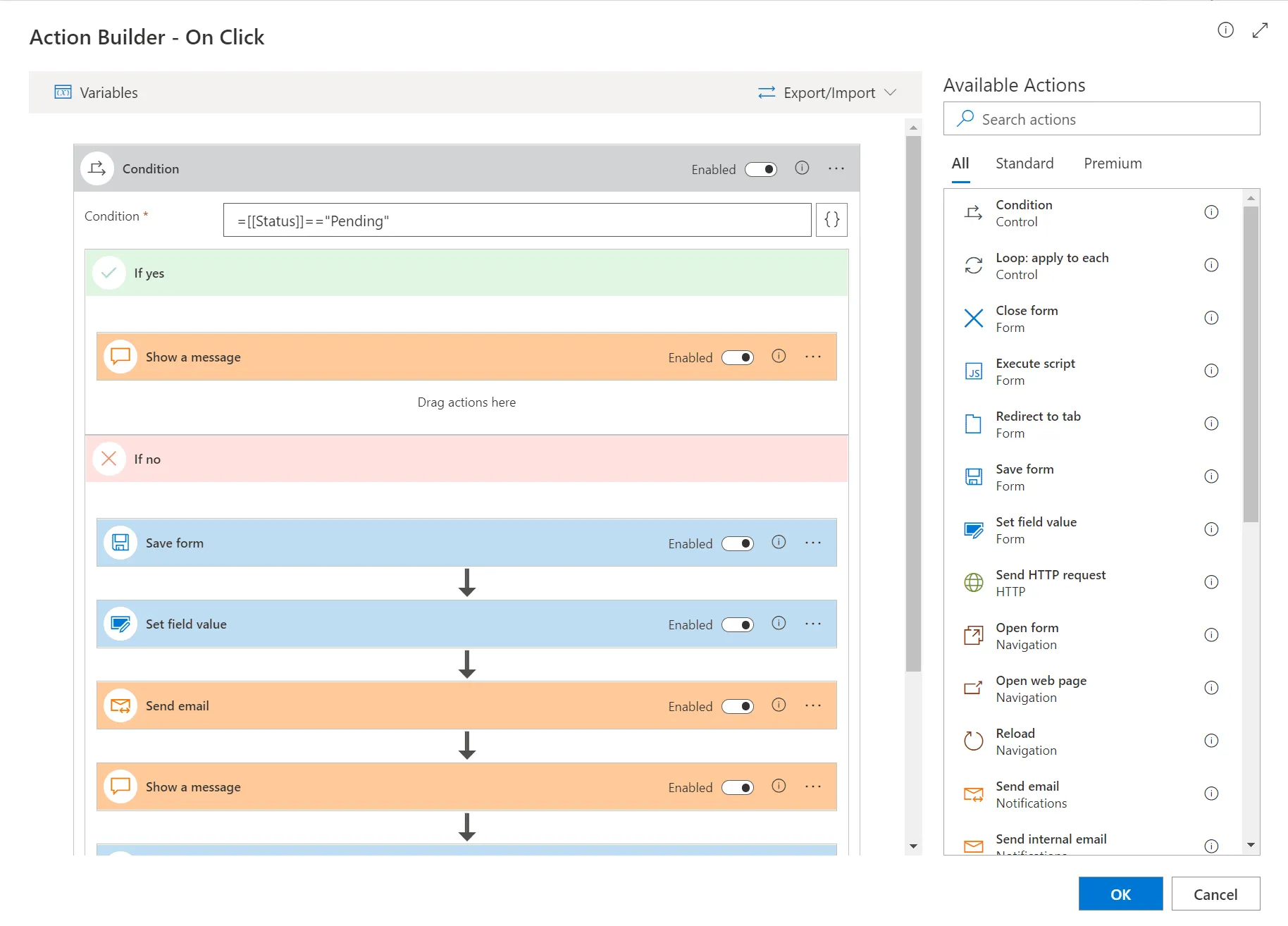Select the Send HTTP request globe icon

pos(973,583)
